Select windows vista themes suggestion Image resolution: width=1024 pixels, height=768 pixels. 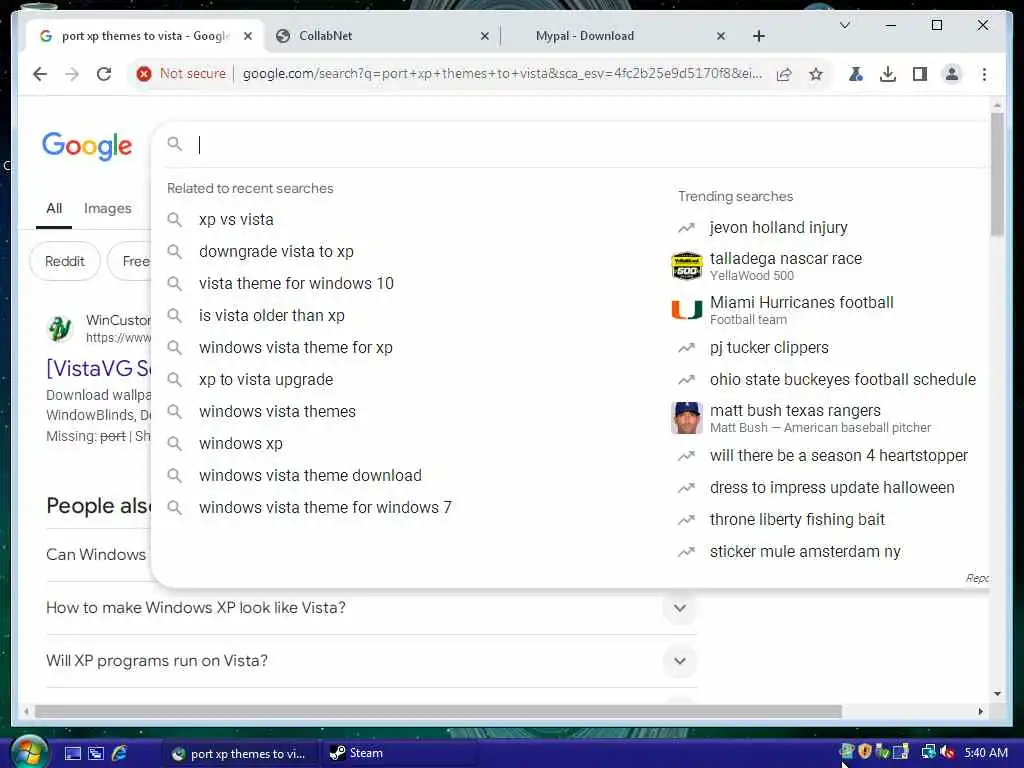(278, 412)
